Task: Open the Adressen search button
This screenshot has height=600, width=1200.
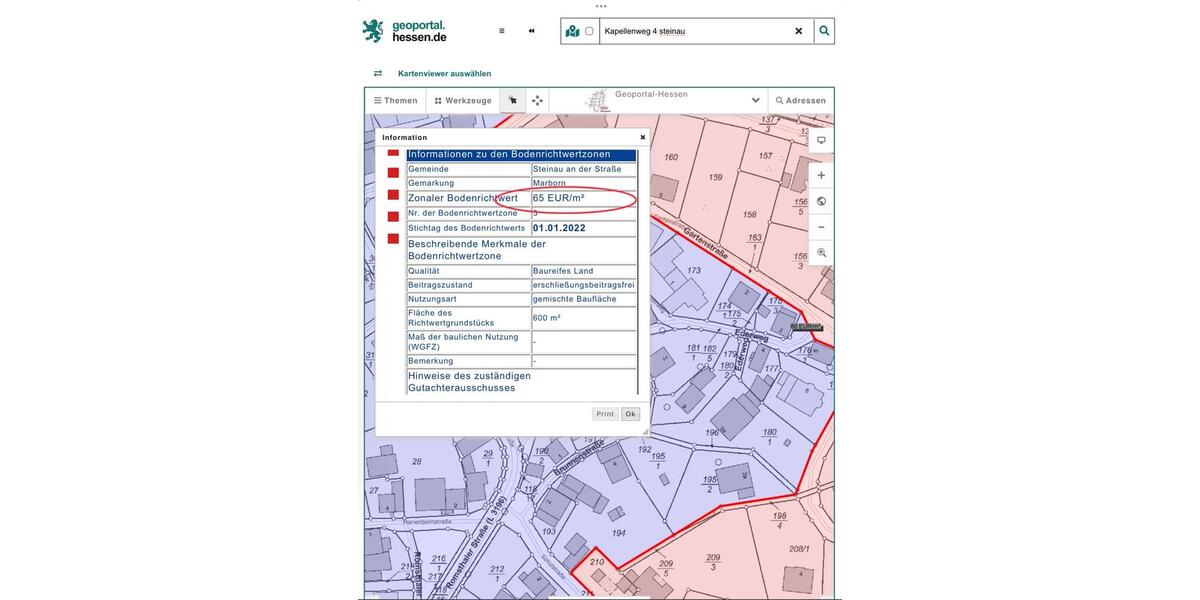Action: (801, 100)
